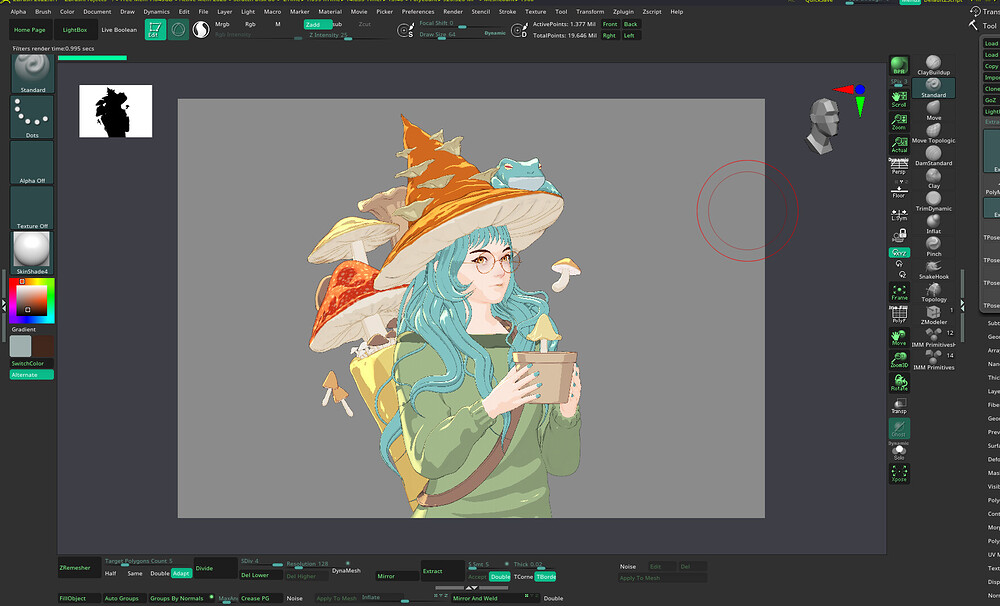Select the ClayBuildup brush
1000x606 pixels.
933,65
